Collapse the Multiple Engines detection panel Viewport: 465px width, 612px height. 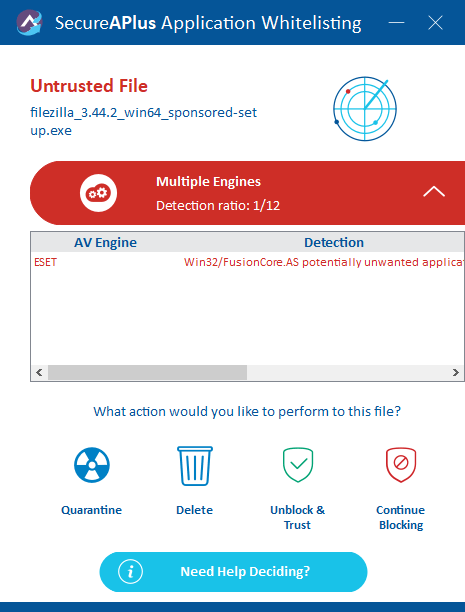coord(434,192)
